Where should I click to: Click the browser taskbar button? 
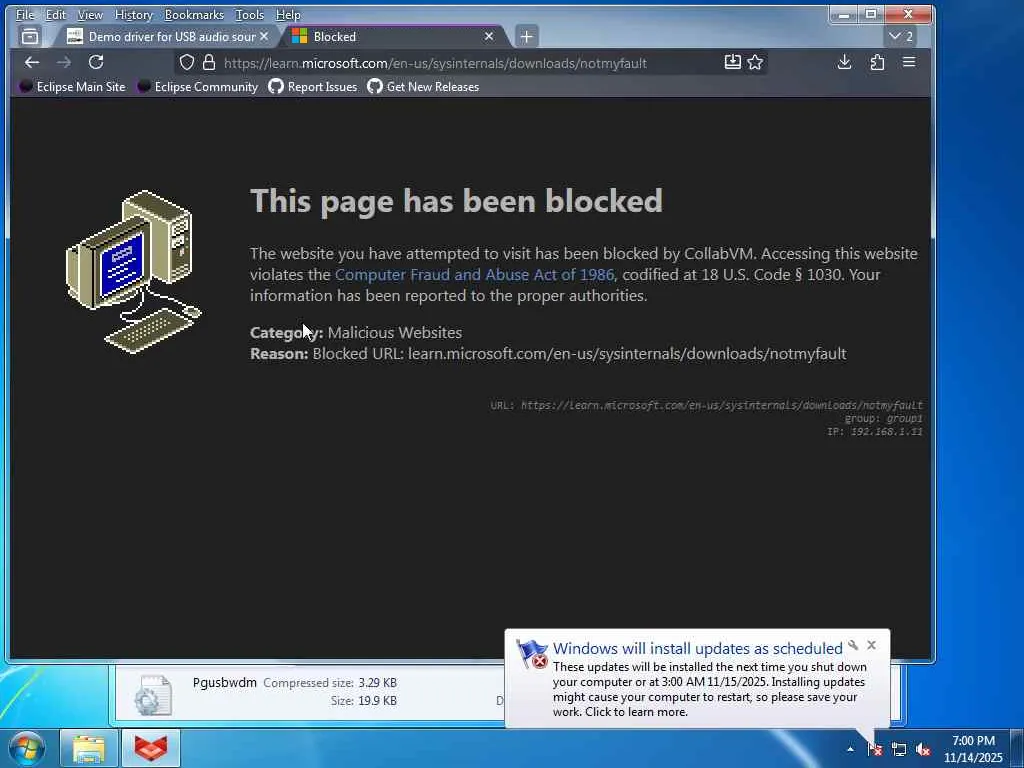pyautogui.click(x=151, y=748)
